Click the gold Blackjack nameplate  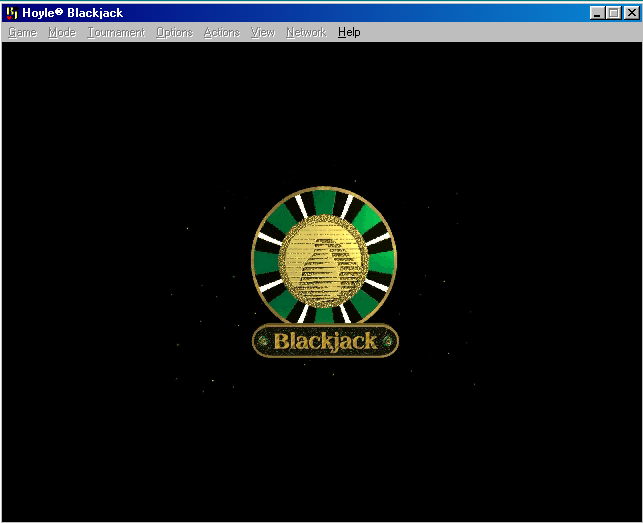tap(325, 341)
